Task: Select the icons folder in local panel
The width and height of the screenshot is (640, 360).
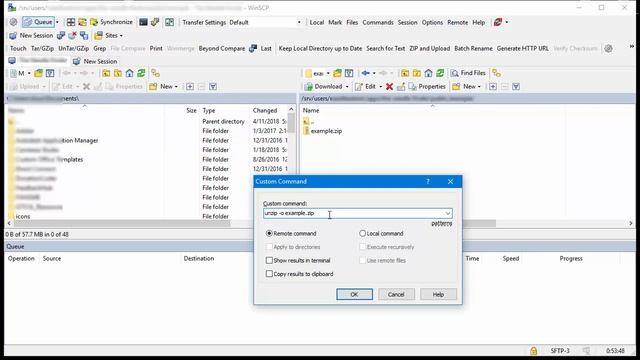Action: [x=23, y=216]
